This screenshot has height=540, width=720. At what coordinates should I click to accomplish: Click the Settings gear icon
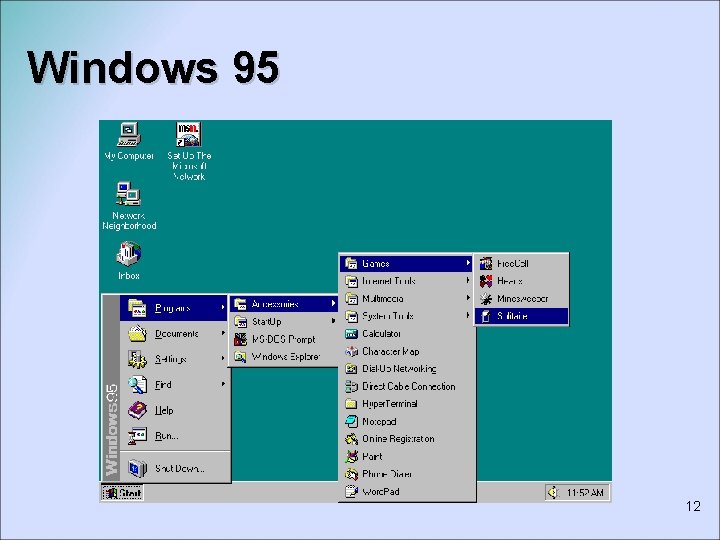(x=137, y=359)
